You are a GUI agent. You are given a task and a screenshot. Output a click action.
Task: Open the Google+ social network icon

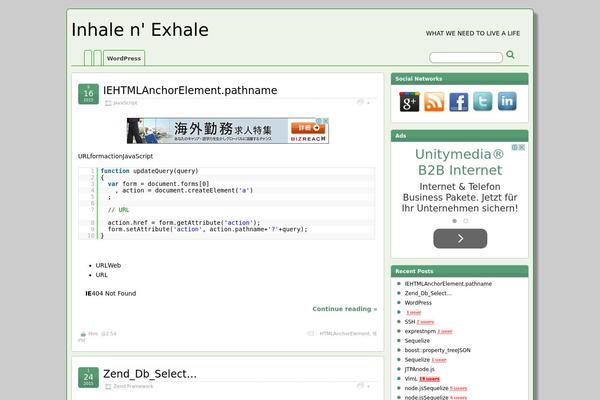pos(409,101)
